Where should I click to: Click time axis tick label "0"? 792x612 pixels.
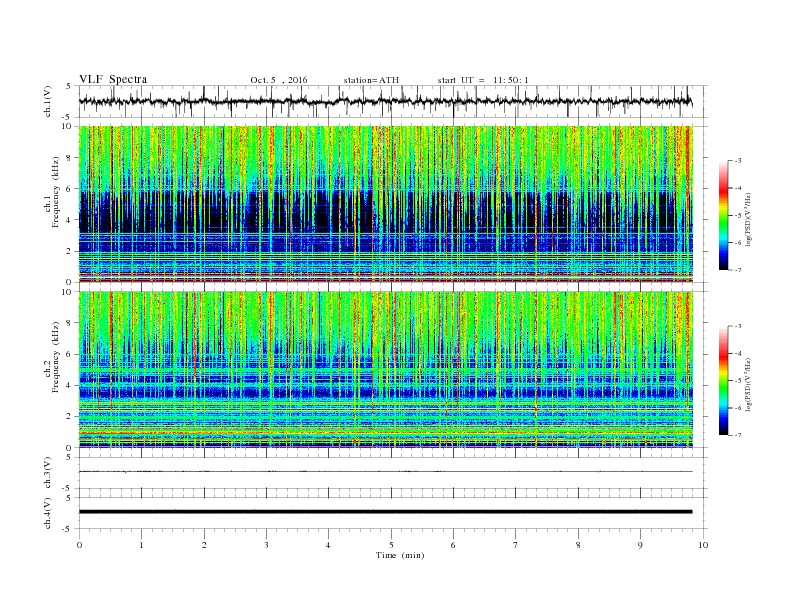[x=79, y=545]
